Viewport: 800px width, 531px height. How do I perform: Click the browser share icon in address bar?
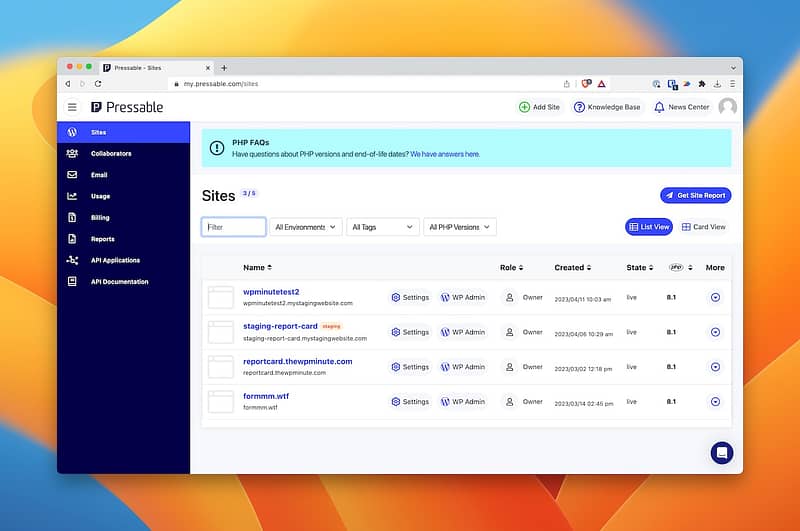coord(566,84)
